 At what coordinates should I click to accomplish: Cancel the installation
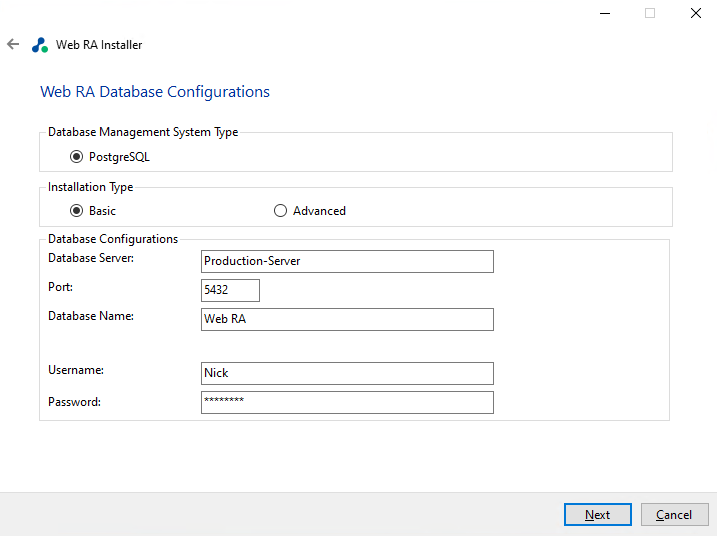pyautogui.click(x=674, y=515)
